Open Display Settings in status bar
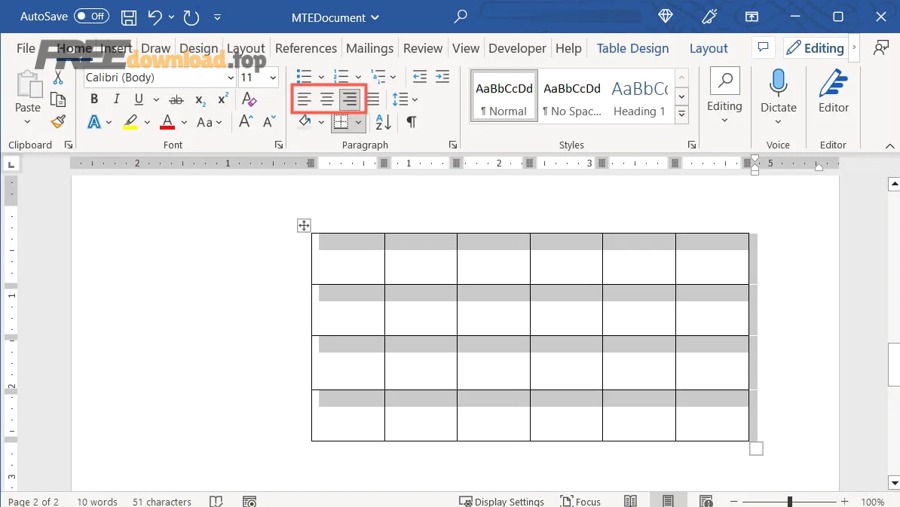Screen dimensions: 900x507 tap(501, 501)
